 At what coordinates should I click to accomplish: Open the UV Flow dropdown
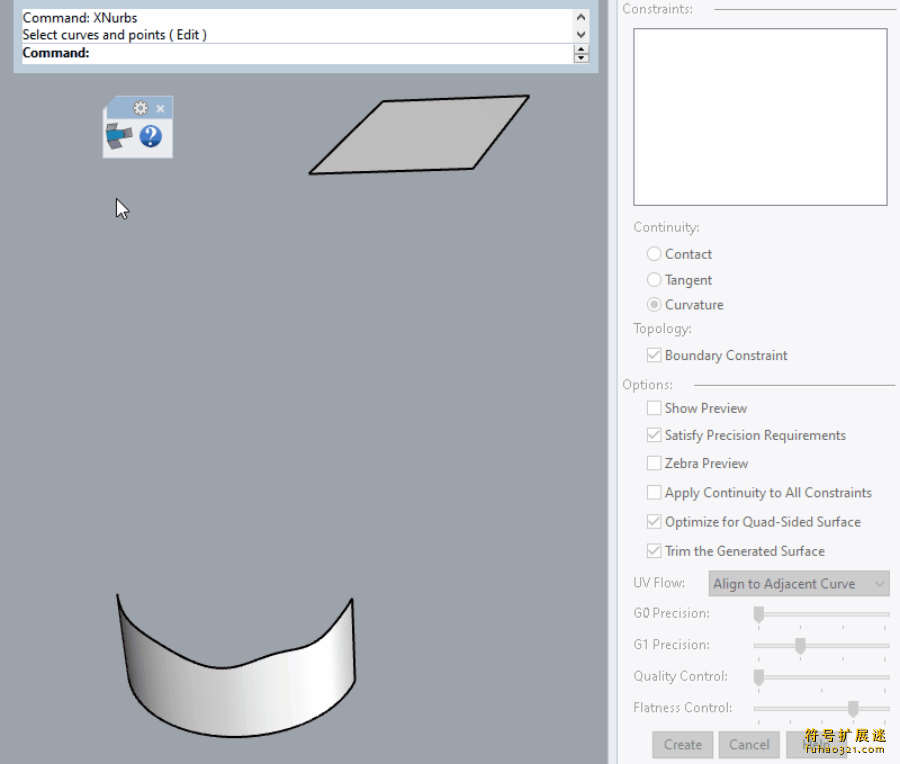[x=798, y=583]
